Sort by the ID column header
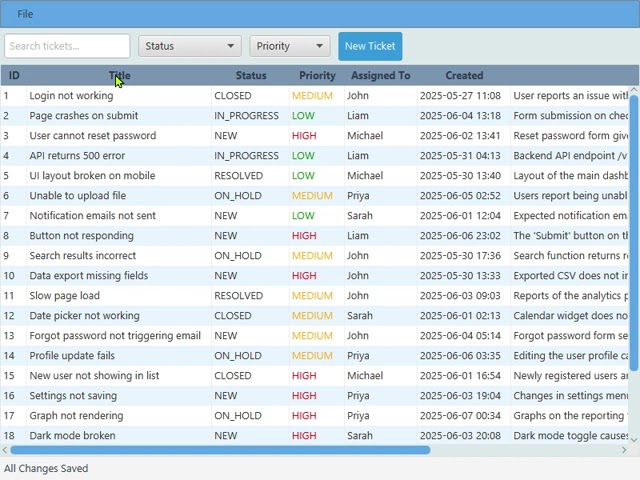 tap(14, 76)
